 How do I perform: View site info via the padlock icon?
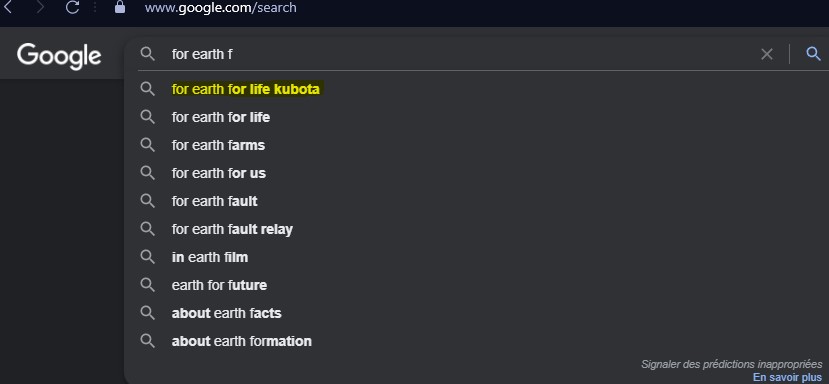tap(120, 7)
